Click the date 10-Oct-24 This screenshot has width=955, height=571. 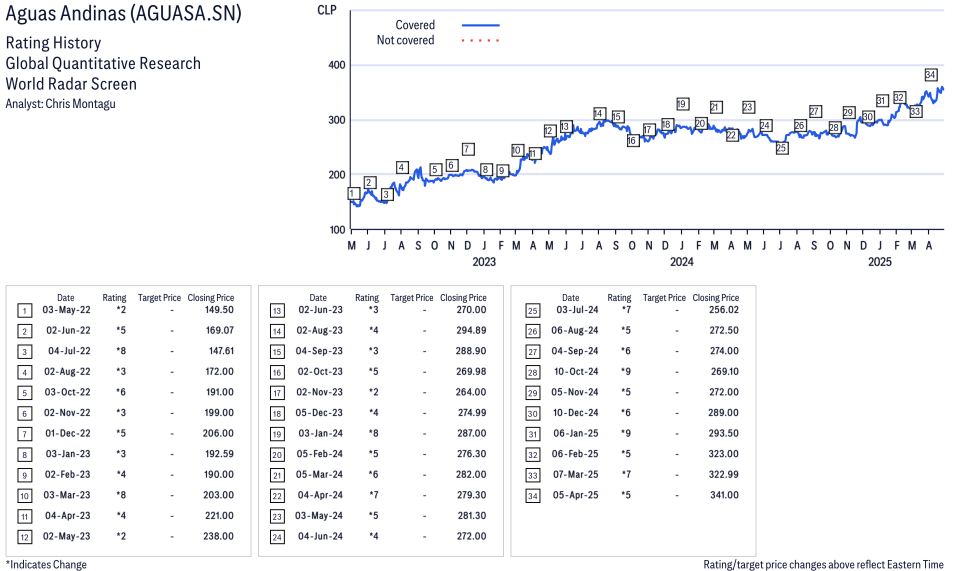point(576,371)
